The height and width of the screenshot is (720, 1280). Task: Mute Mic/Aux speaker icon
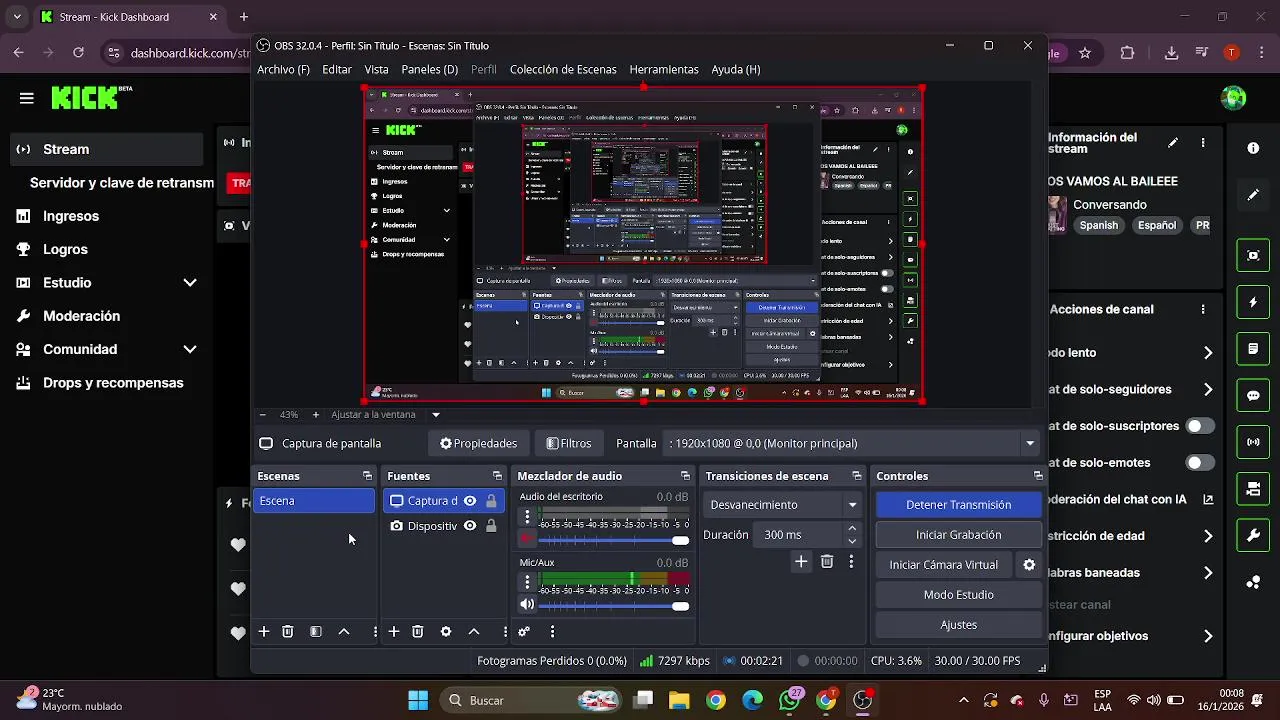527,605
